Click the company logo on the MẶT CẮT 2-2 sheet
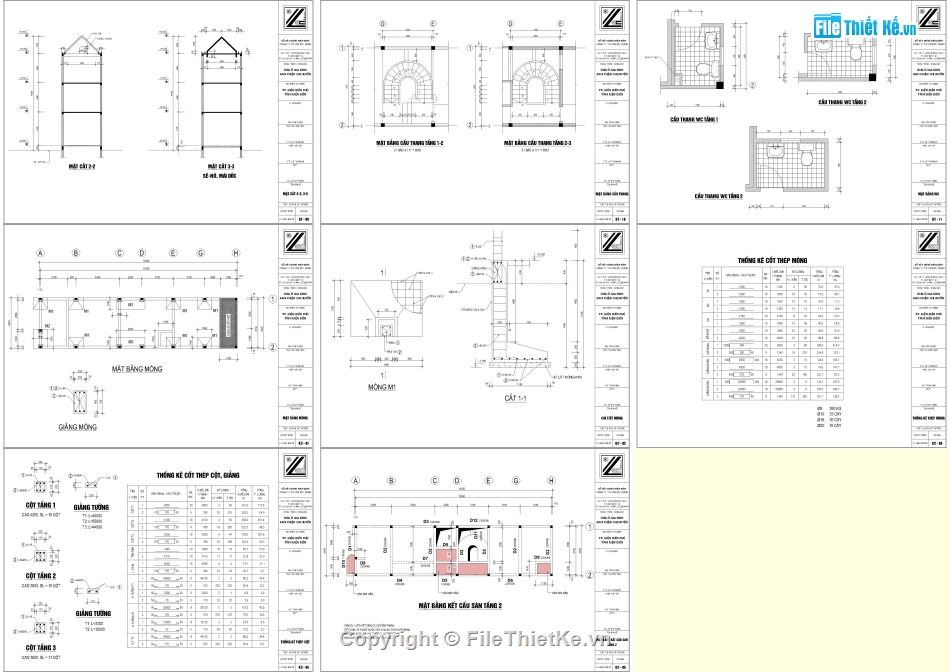Screen dimensions: 950x672 tap(296, 17)
